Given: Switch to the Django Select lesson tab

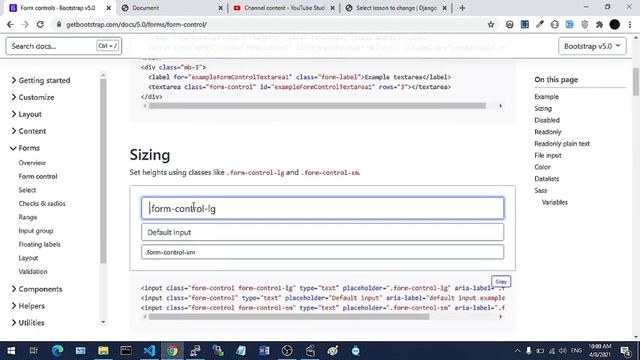Looking at the screenshot, I should click(396, 8).
